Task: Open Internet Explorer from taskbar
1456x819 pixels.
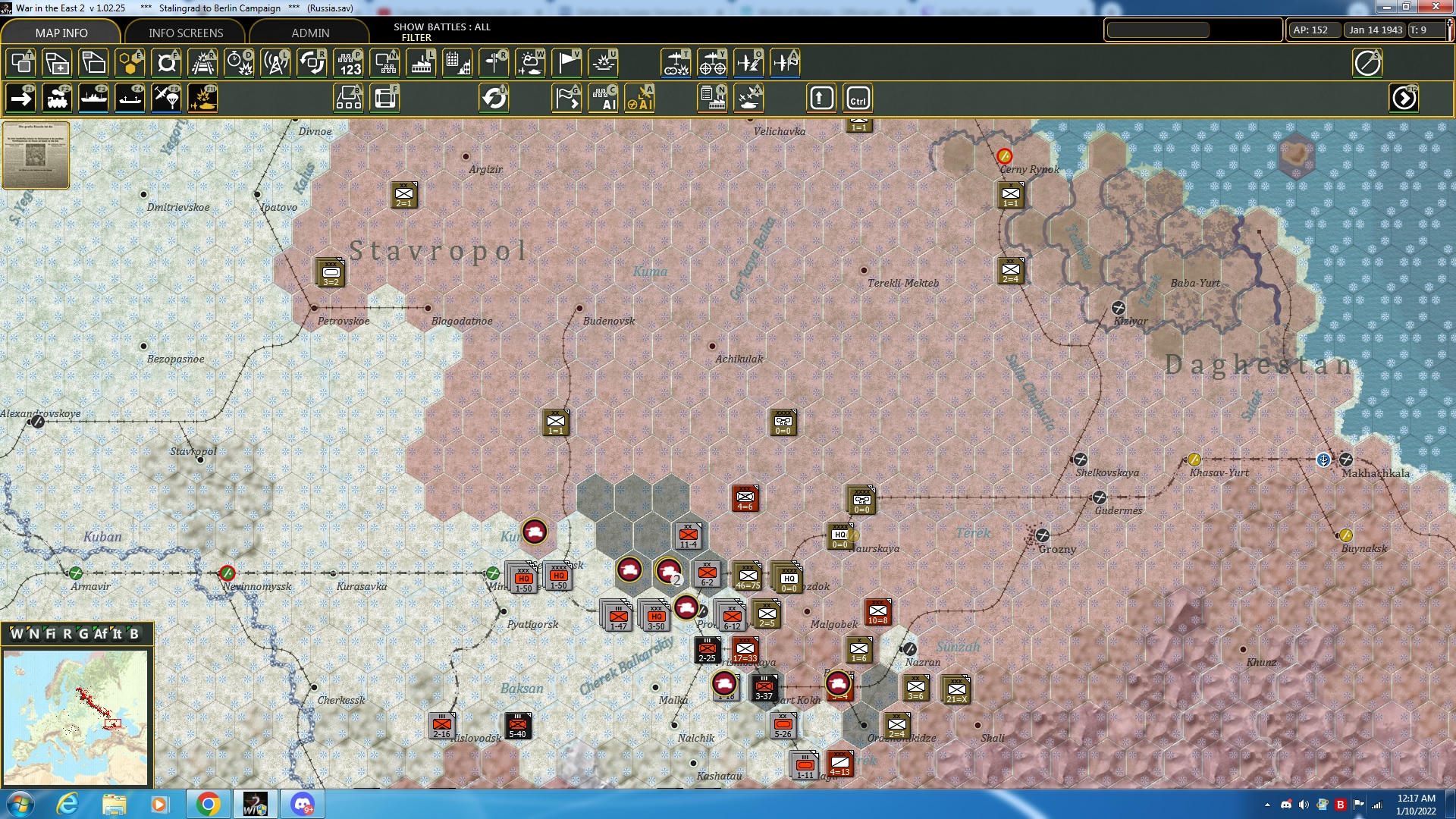Action: [x=67, y=804]
